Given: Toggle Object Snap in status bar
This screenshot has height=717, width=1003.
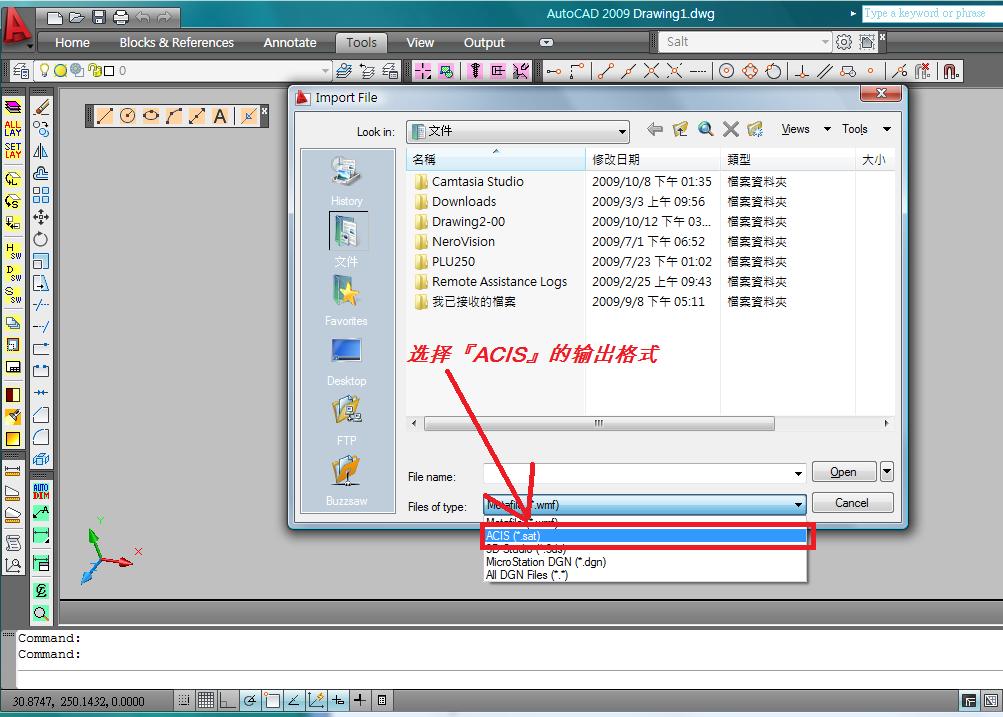Looking at the screenshot, I should pos(272,700).
